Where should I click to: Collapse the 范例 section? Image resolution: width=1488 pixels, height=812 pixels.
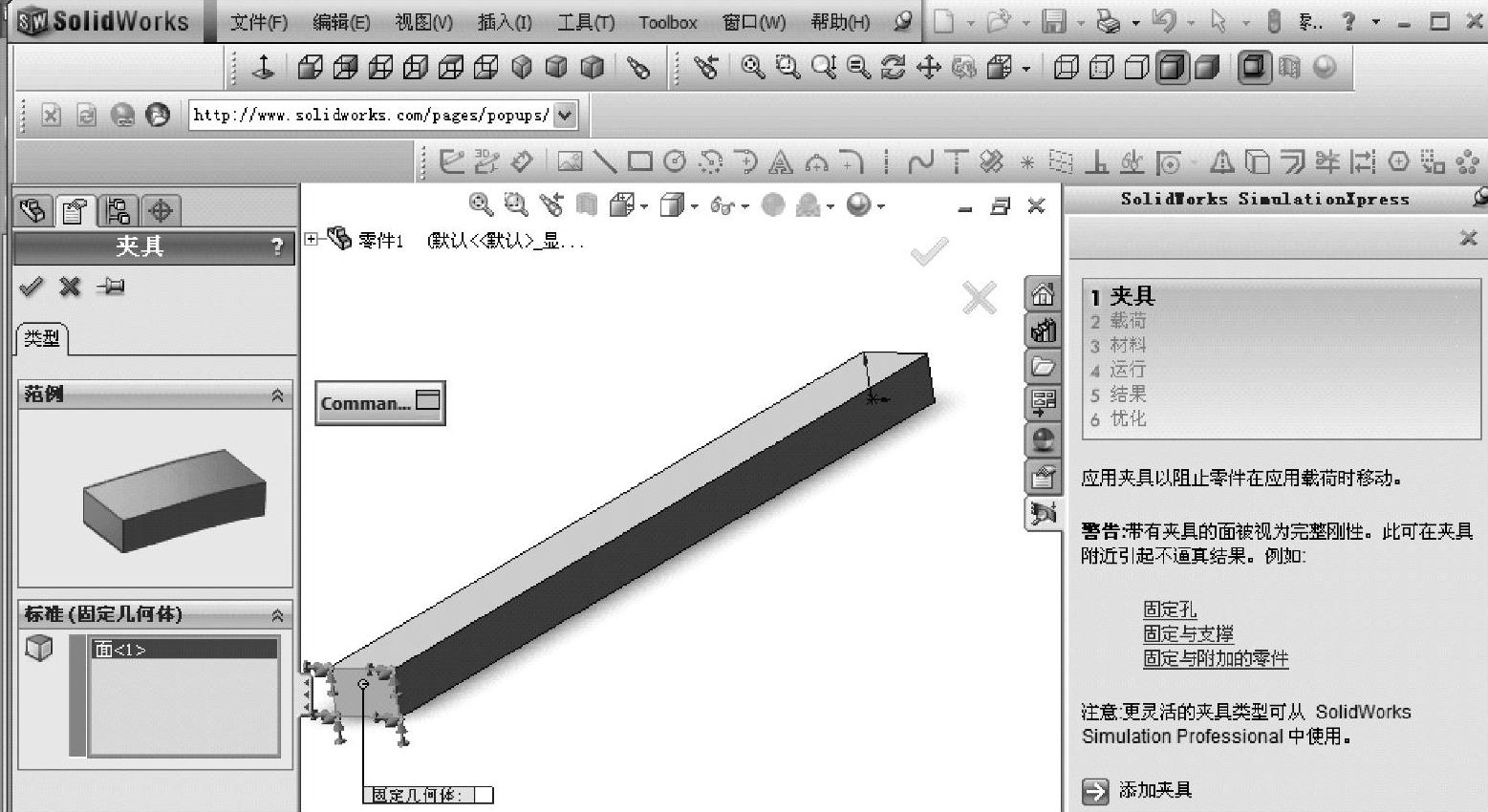[x=277, y=395]
